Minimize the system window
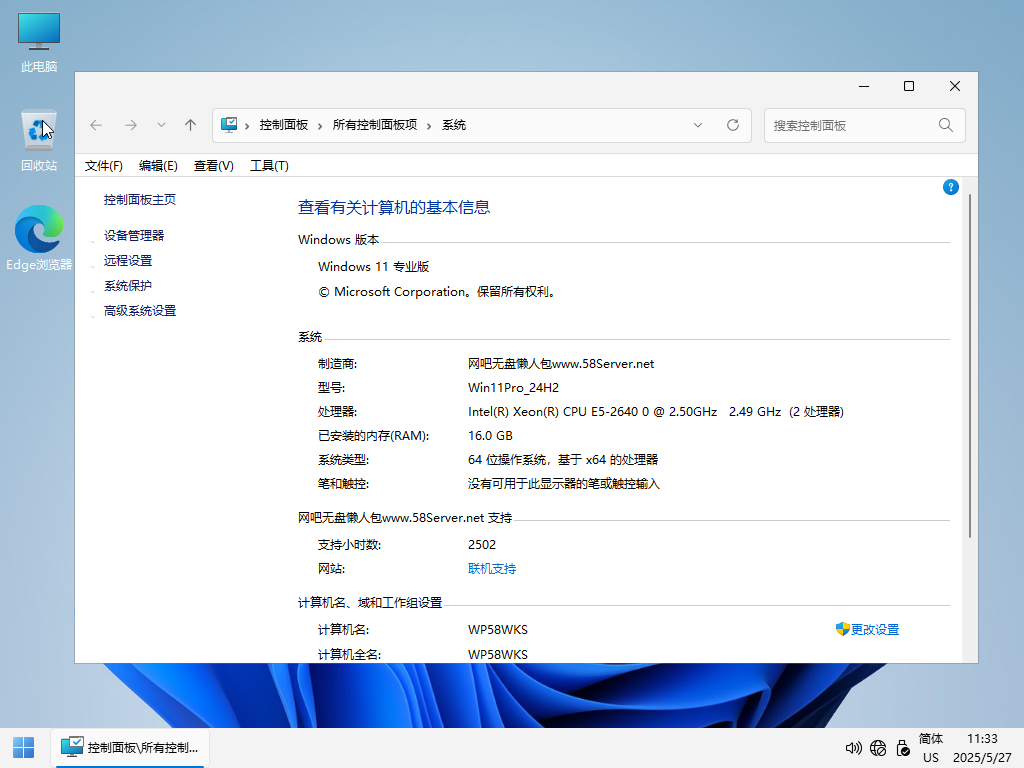 click(x=864, y=86)
